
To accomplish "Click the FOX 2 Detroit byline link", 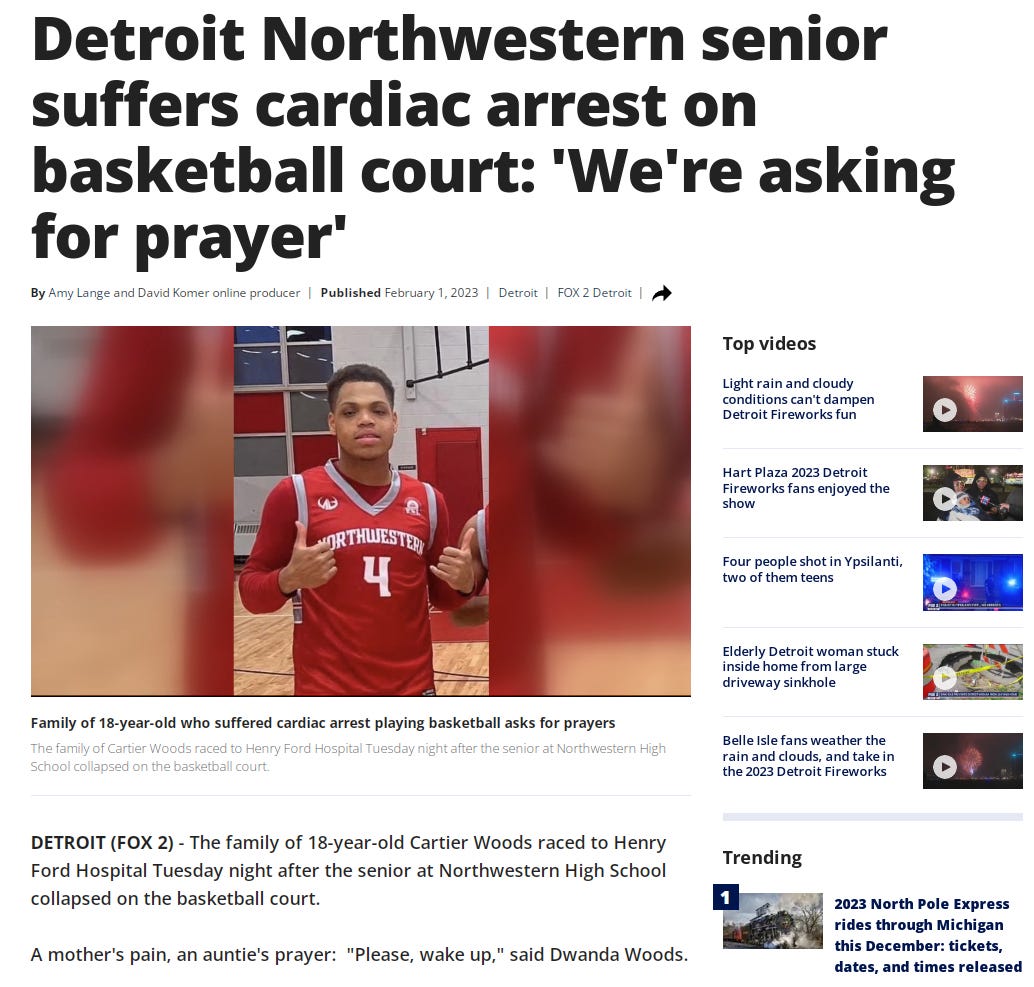I will click(x=594, y=293).
